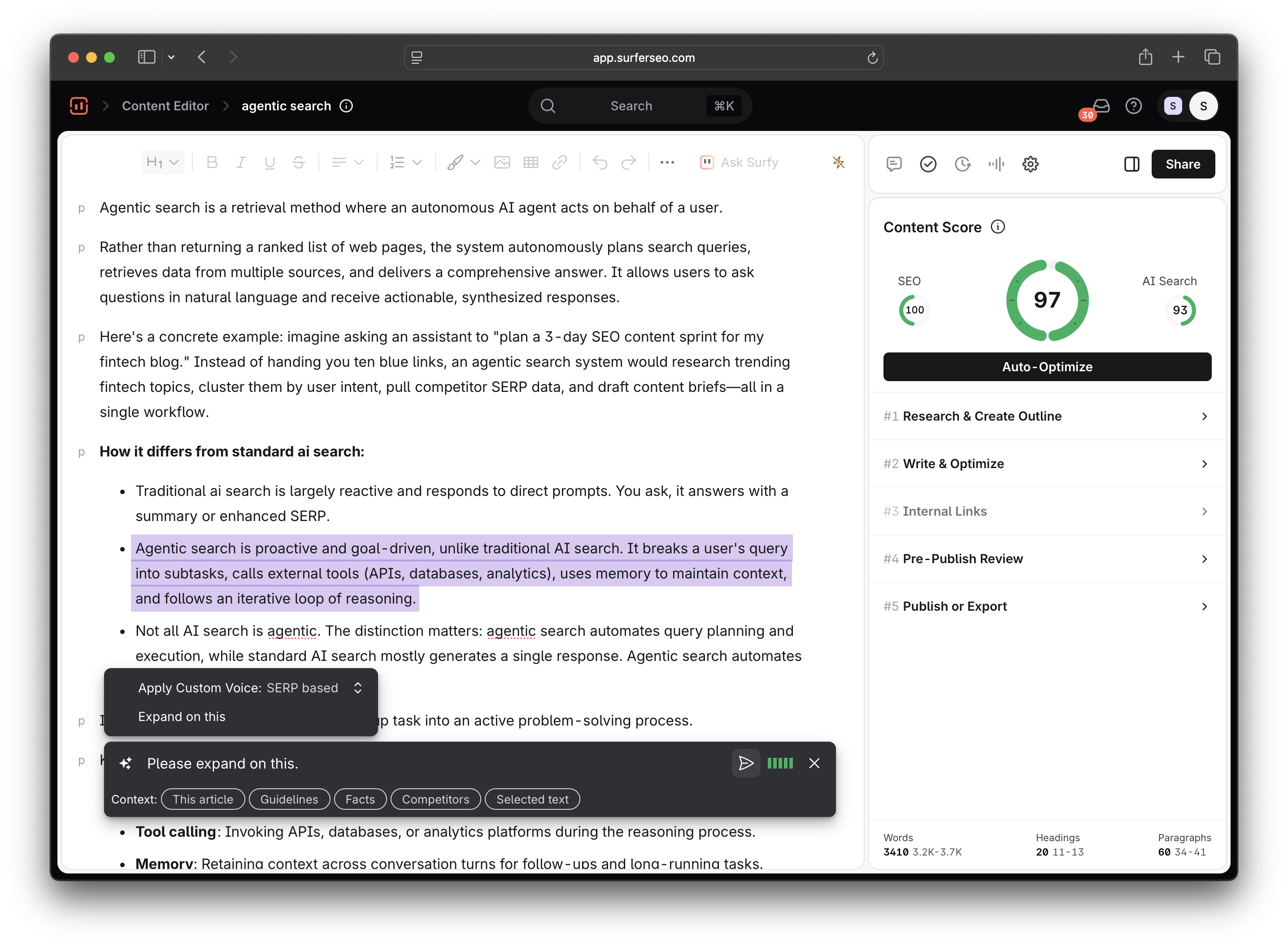Image resolution: width=1288 pixels, height=947 pixels.
Task: Toggle the Guidelines context chip
Action: pos(289,799)
